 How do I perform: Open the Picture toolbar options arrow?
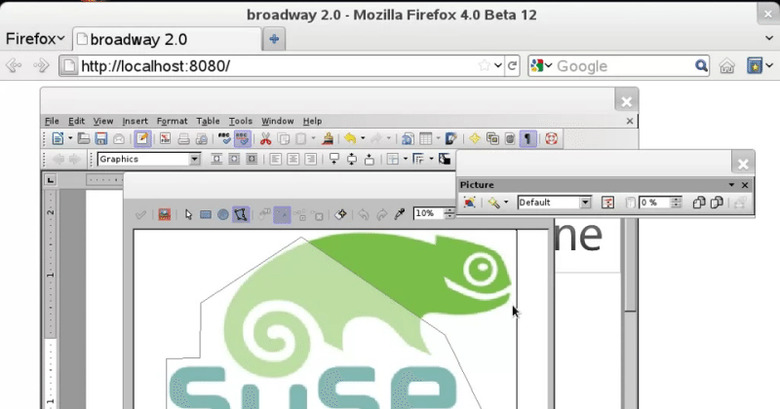pyautogui.click(x=731, y=185)
